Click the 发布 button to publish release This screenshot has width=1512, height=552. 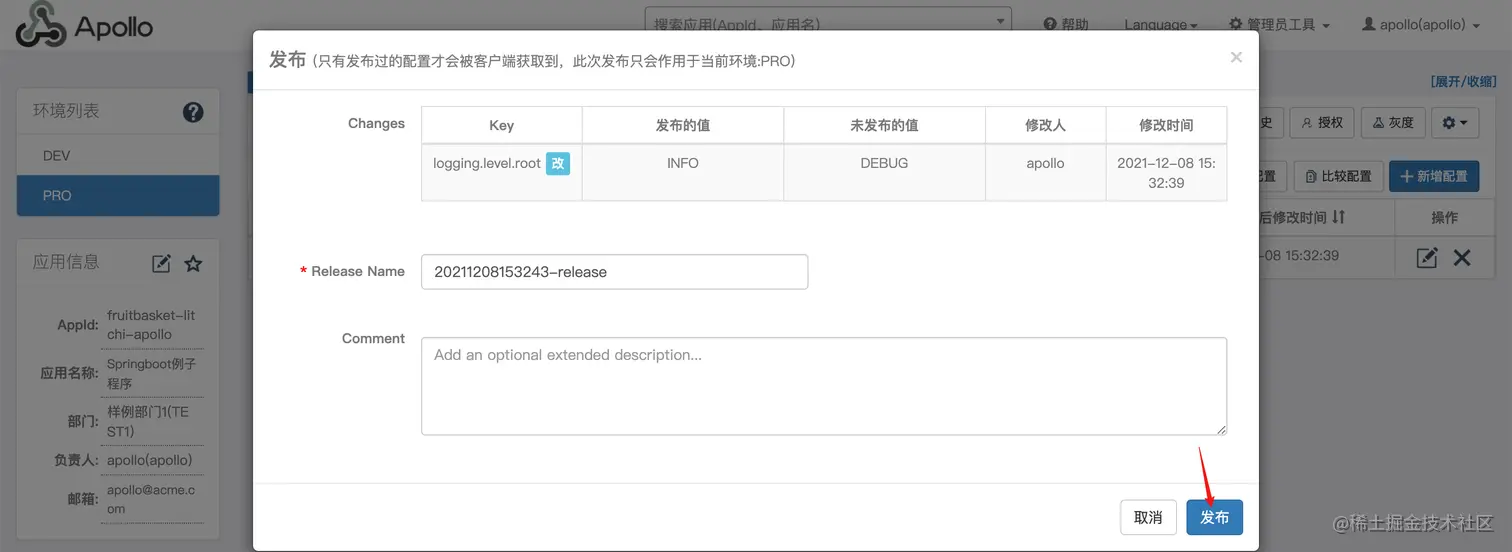tap(1214, 517)
